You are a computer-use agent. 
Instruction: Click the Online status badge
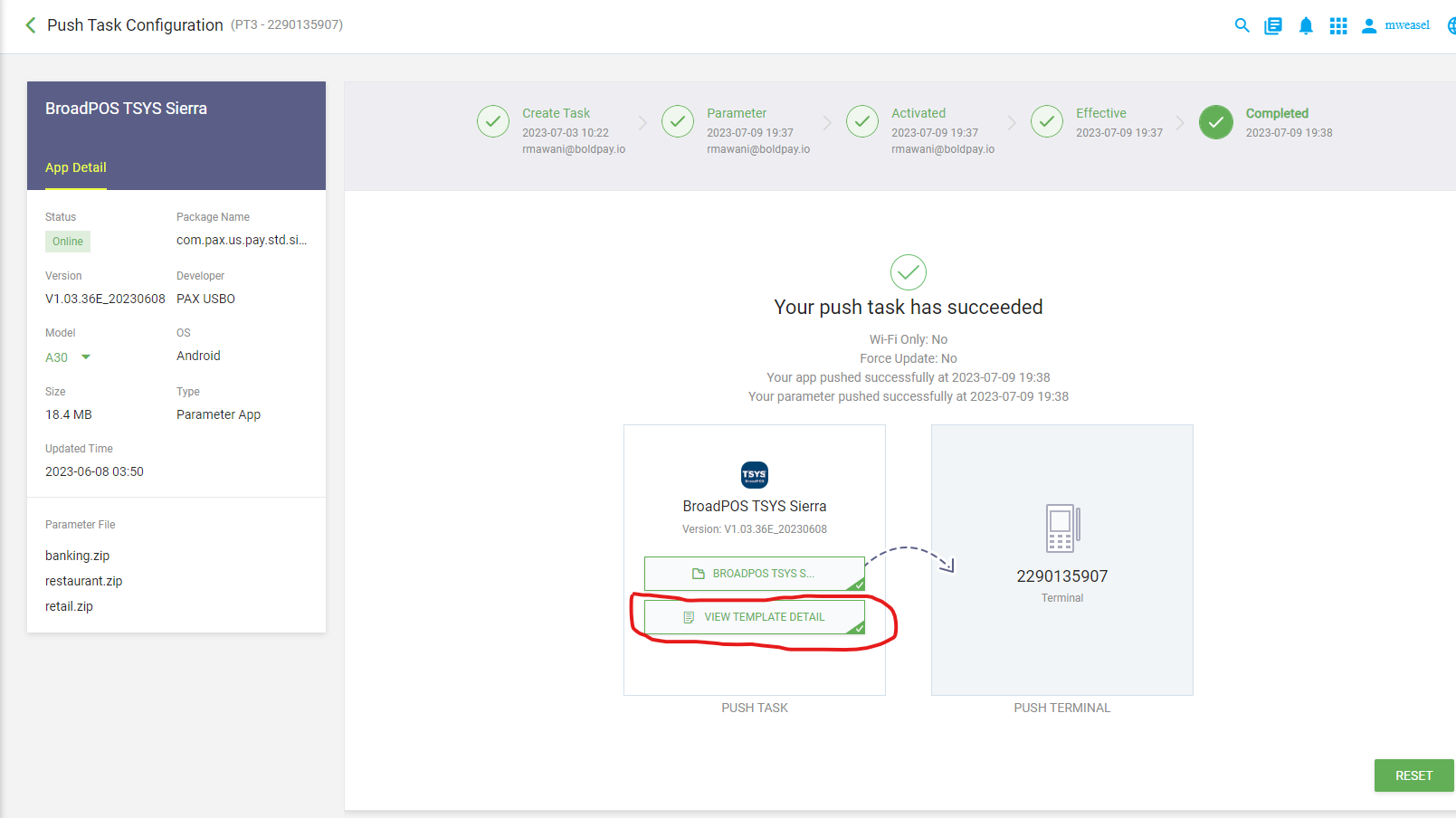click(x=67, y=242)
